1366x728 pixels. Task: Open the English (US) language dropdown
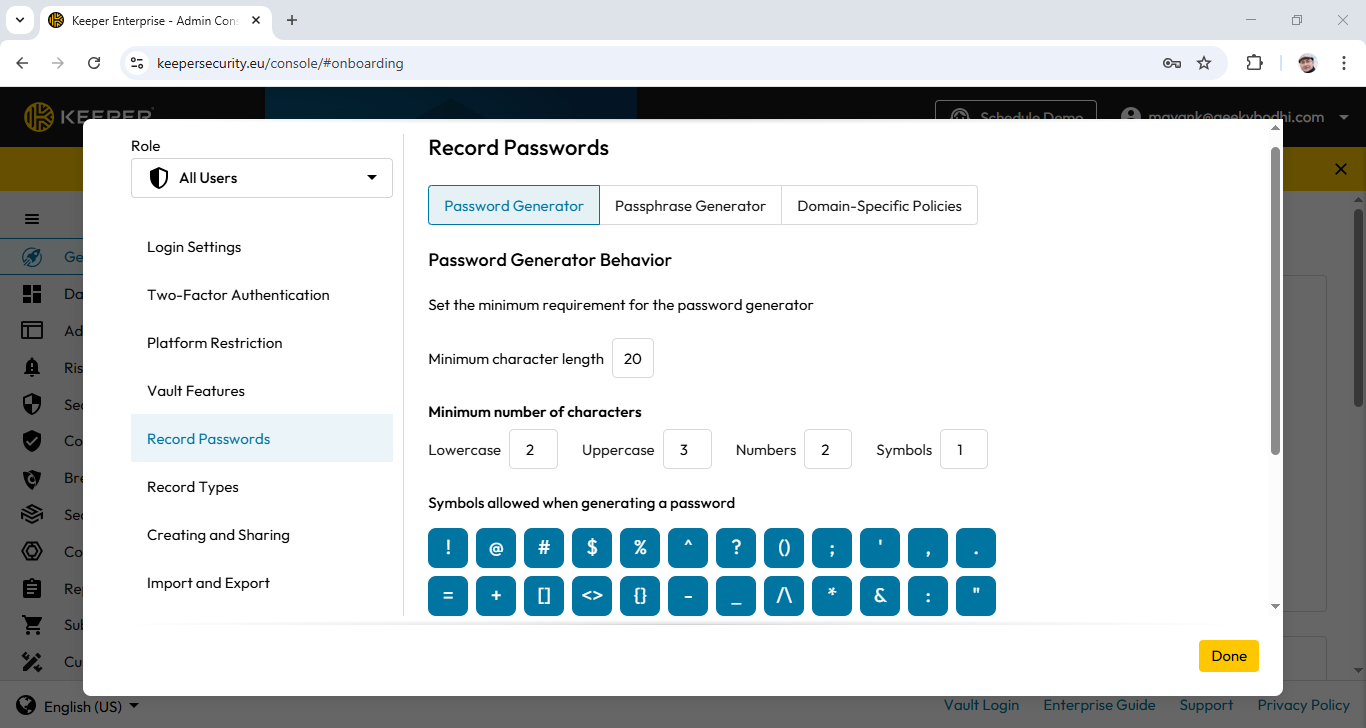(78, 706)
